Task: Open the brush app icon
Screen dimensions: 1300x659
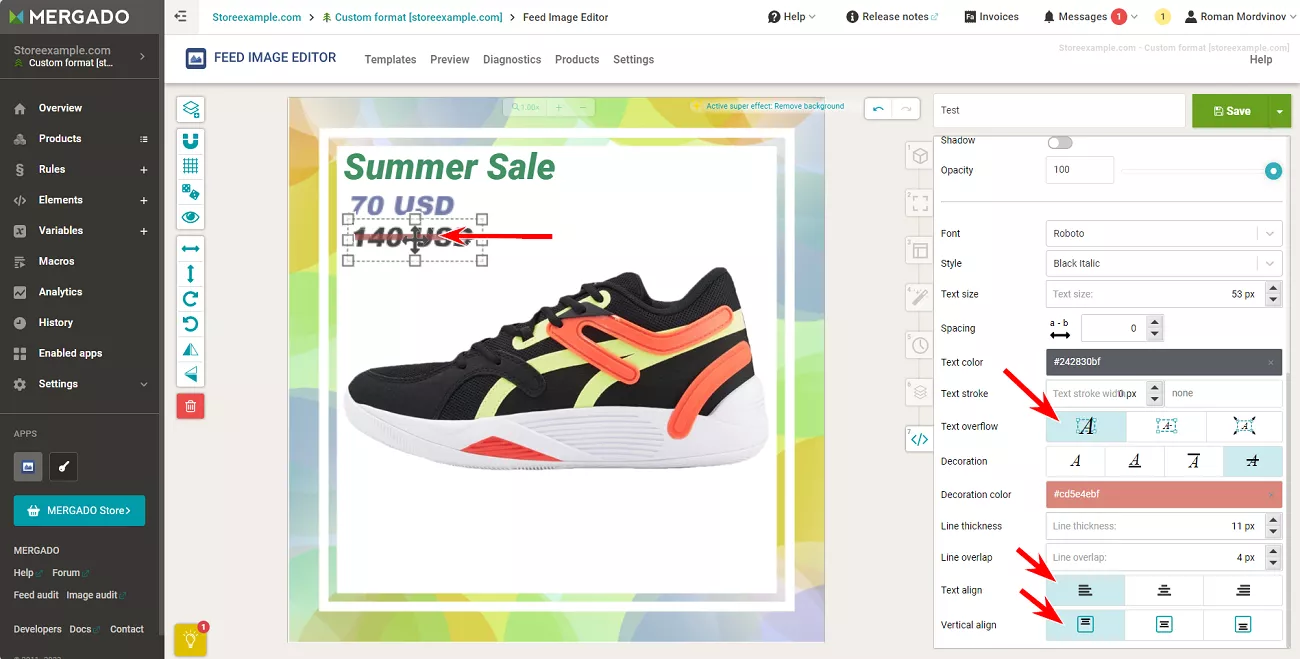Action: point(63,466)
